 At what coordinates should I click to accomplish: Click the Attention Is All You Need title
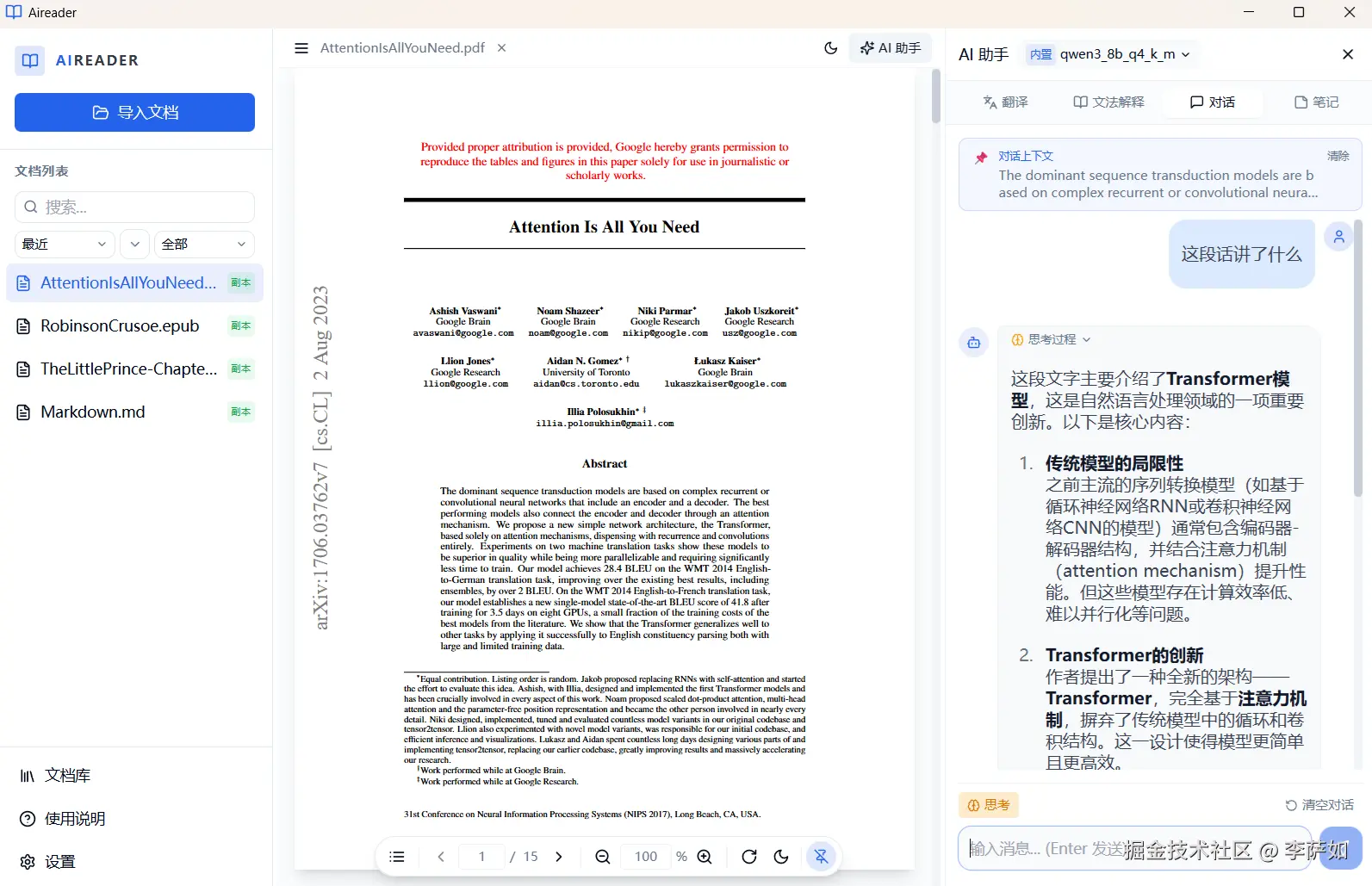pos(604,227)
